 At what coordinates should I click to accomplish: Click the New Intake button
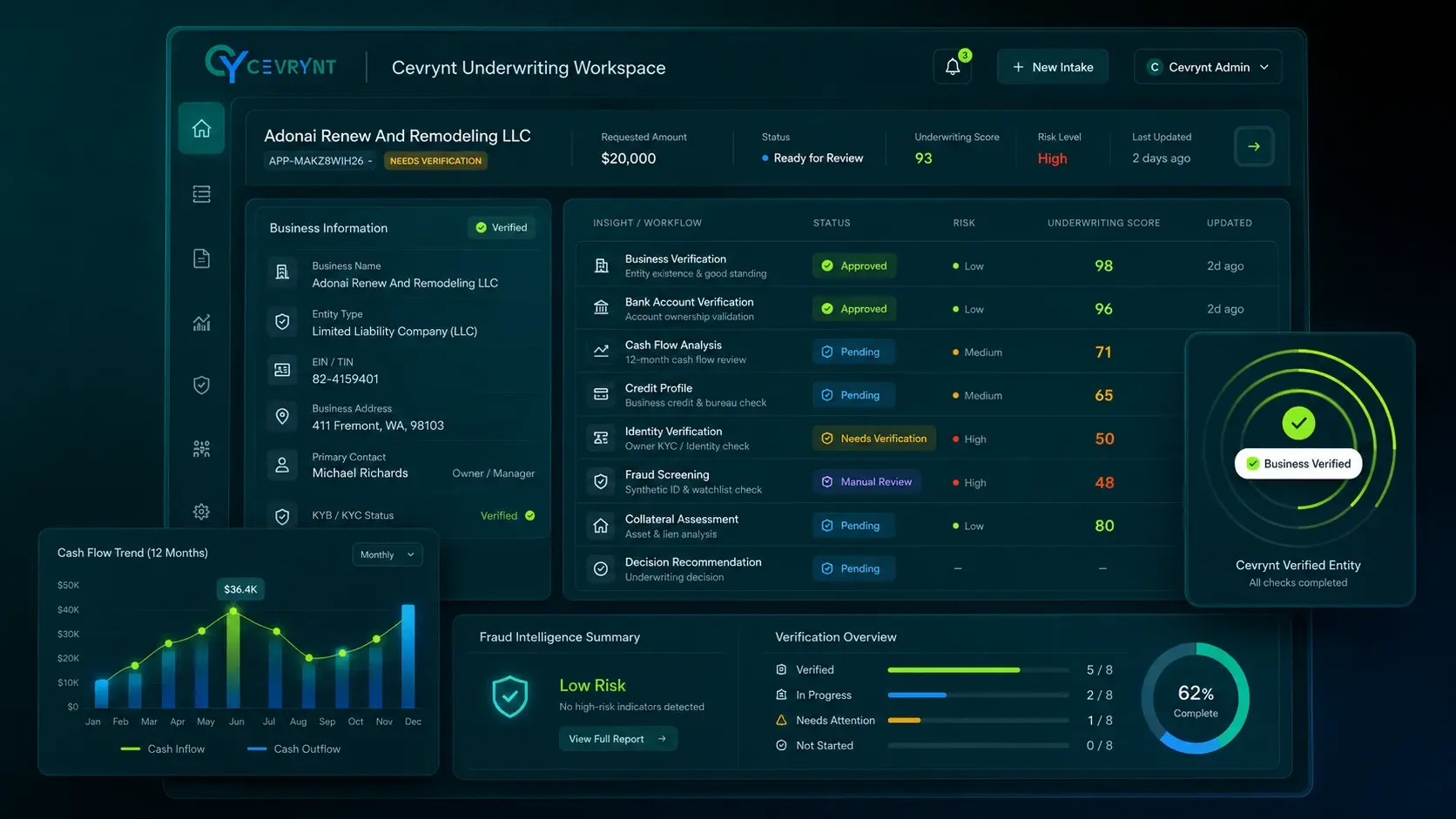pos(1053,67)
